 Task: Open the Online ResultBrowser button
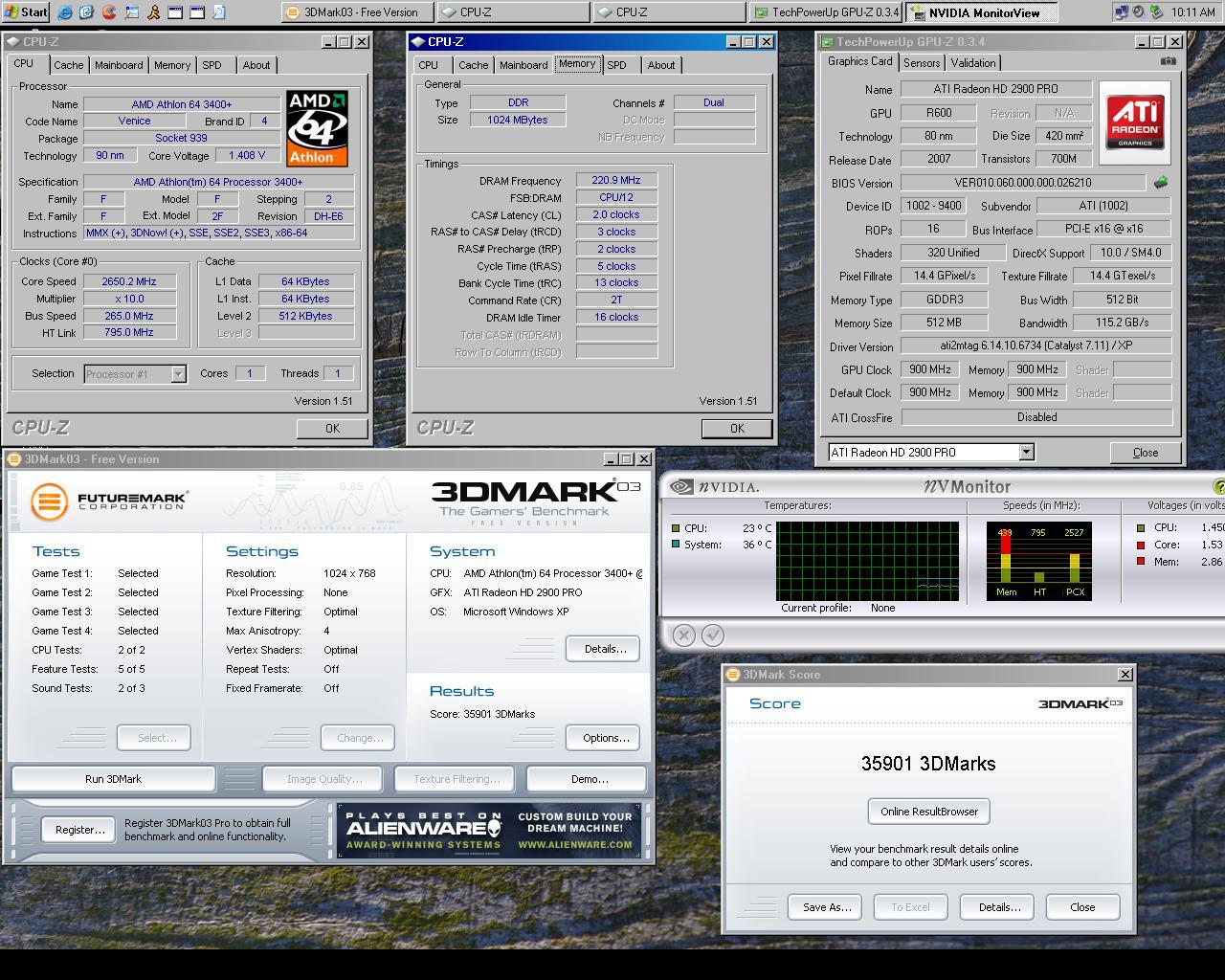tap(929, 812)
